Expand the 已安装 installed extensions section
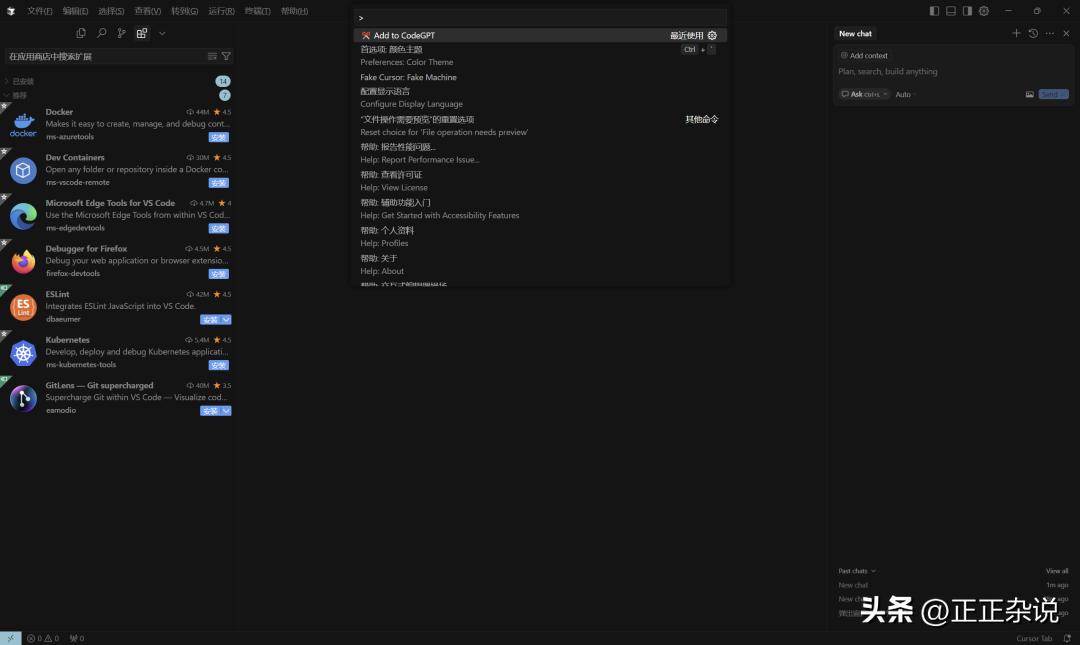 (x=23, y=81)
